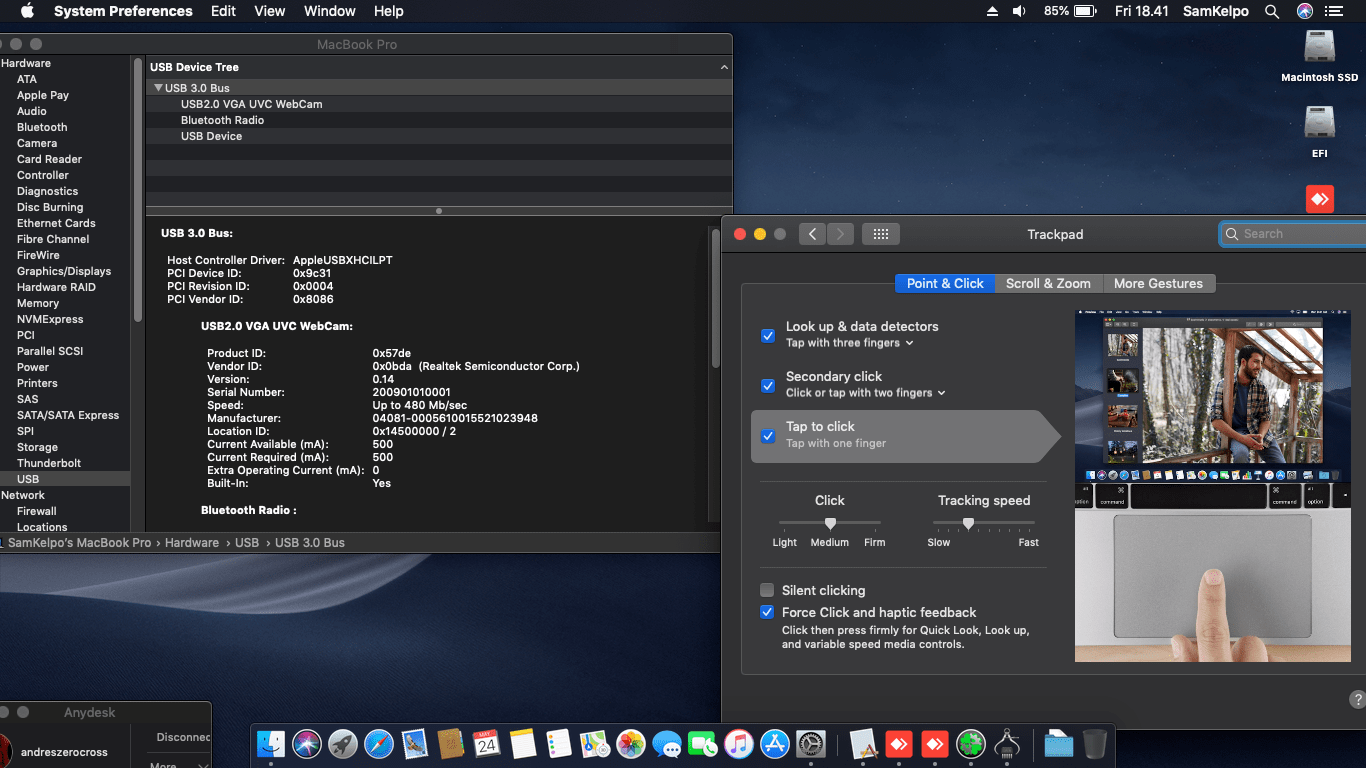
Task: Click the Spotlight search magnifier in menu bar
Action: pos(1272,11)
